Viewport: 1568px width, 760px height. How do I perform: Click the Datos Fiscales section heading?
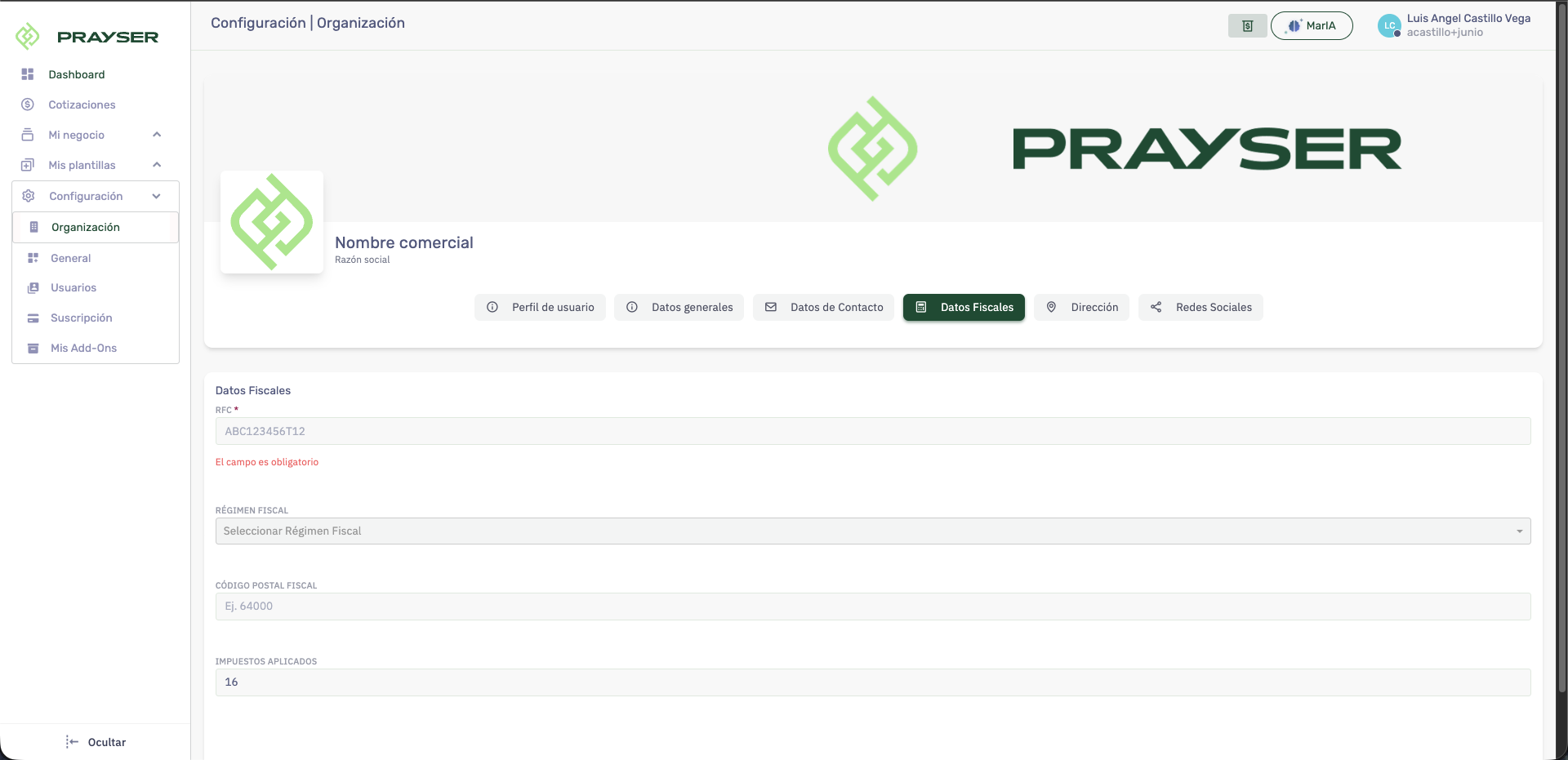253,390
